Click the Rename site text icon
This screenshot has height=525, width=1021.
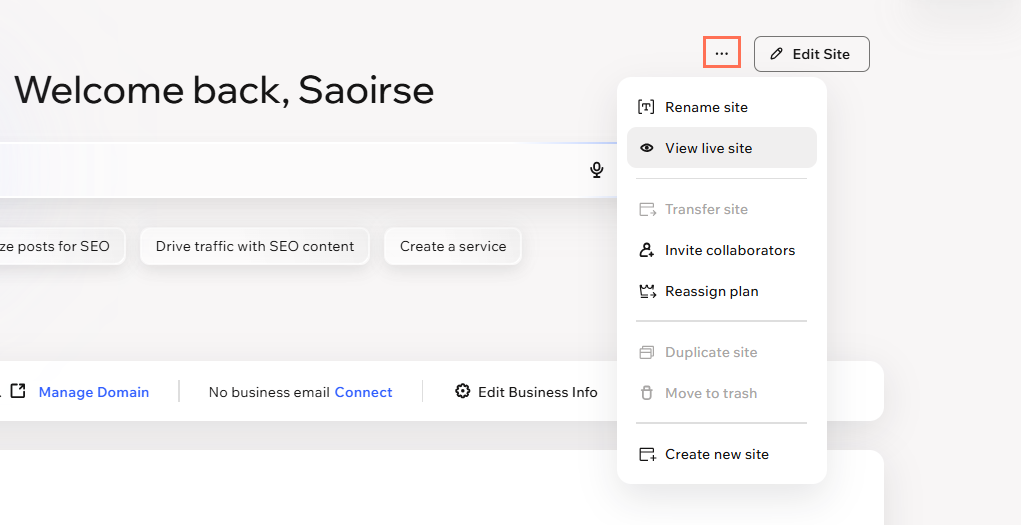pos(646,107)
